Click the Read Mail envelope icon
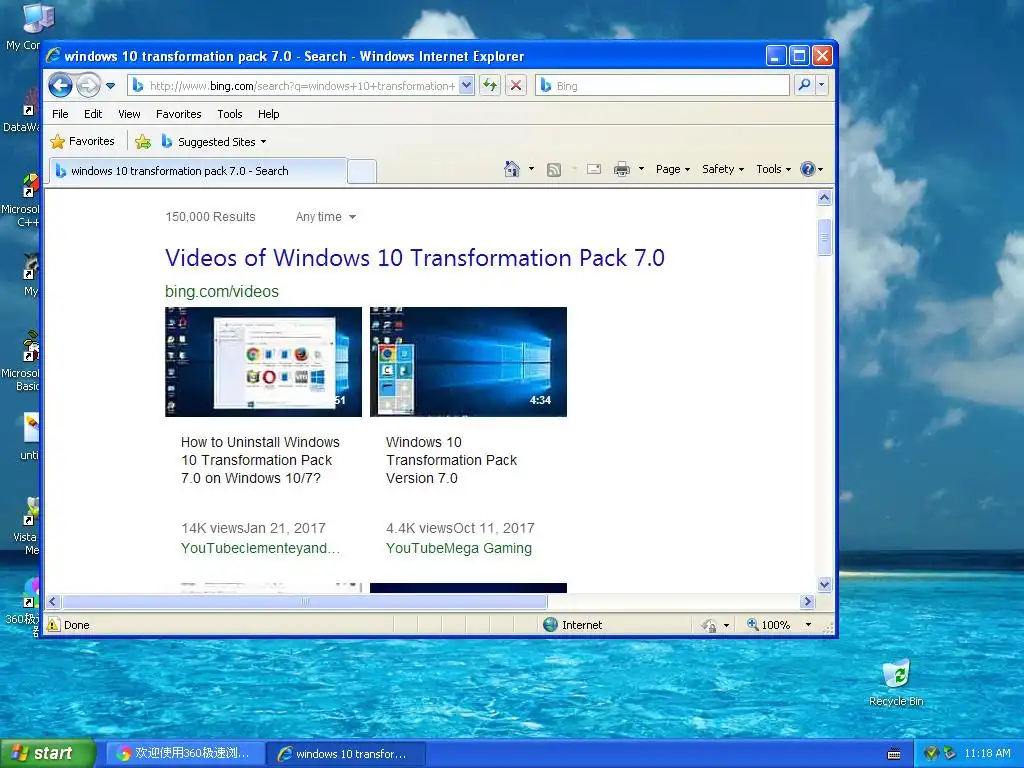Viewport: 1024px width, 768px height. [594, 169]
